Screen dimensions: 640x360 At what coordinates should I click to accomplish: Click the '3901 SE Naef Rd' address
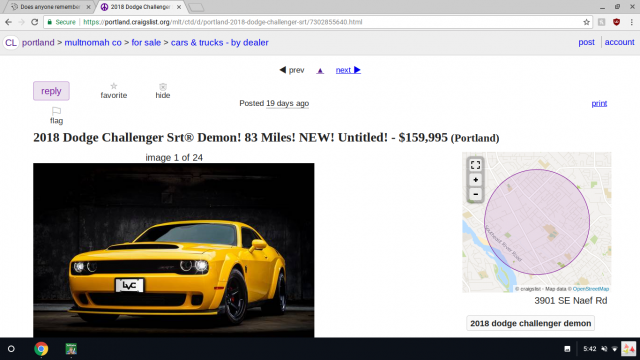click(x=571, y=301)
